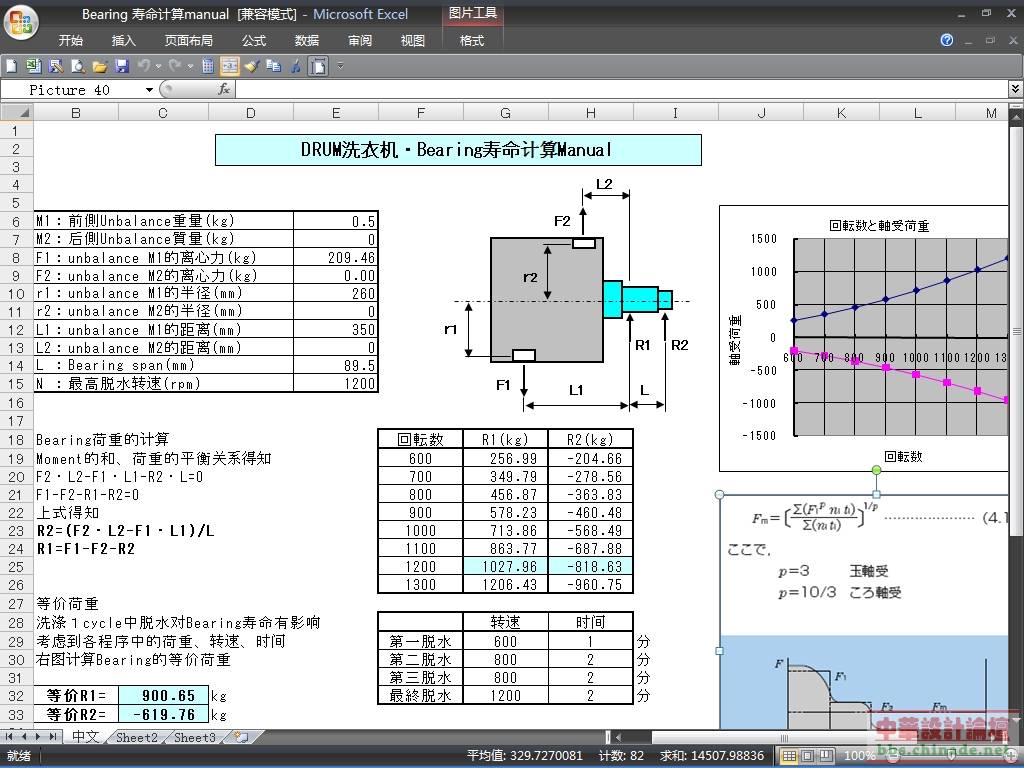Screen dimensions: 1024x768
Task: Switch to Page Break Preview in status bar
Action: [x=827, y=756]
